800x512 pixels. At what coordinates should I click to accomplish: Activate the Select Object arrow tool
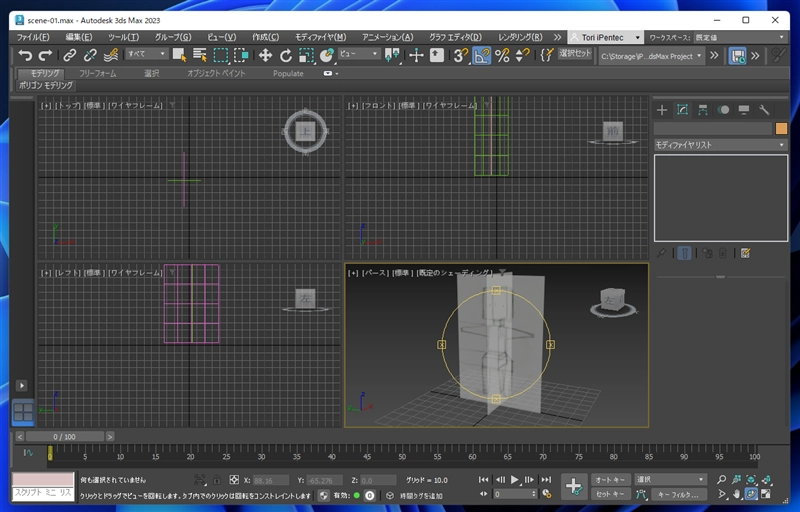(x=179, y=55)
